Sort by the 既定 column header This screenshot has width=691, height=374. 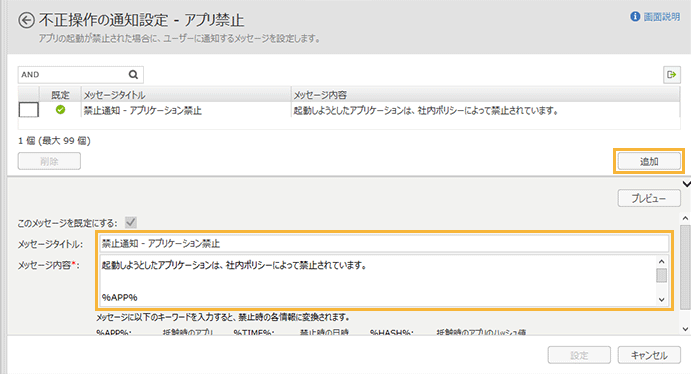(x=60, y=95)
